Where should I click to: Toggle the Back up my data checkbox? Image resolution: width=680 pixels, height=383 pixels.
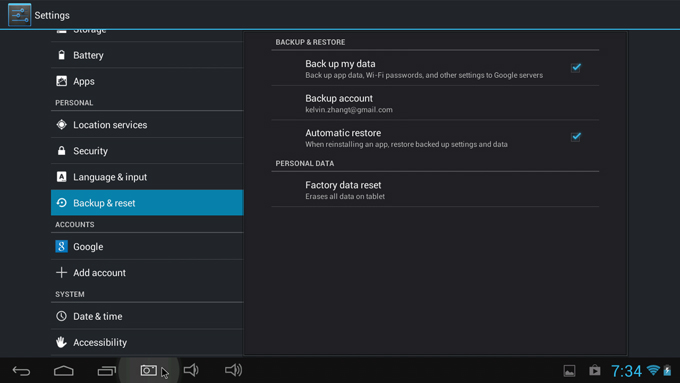point(576,68)
